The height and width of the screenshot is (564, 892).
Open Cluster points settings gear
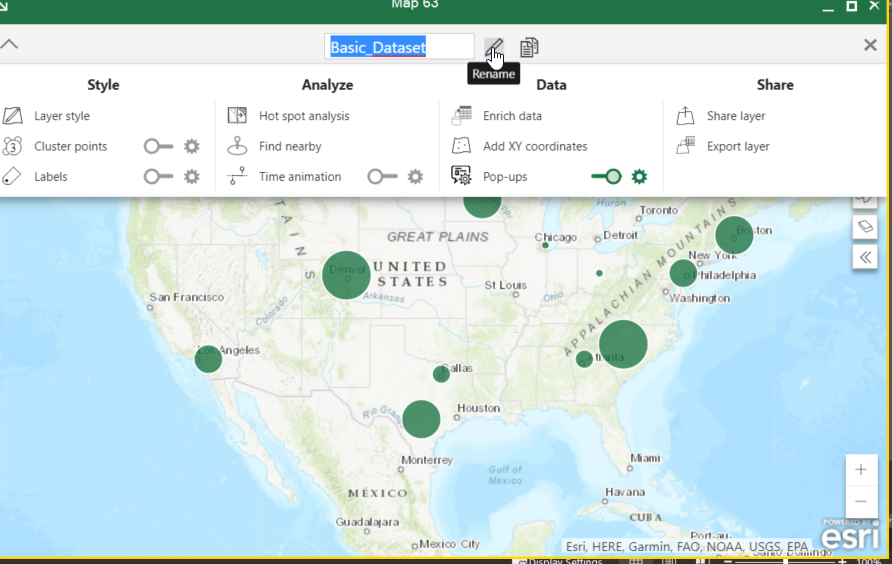click(192, 146)
